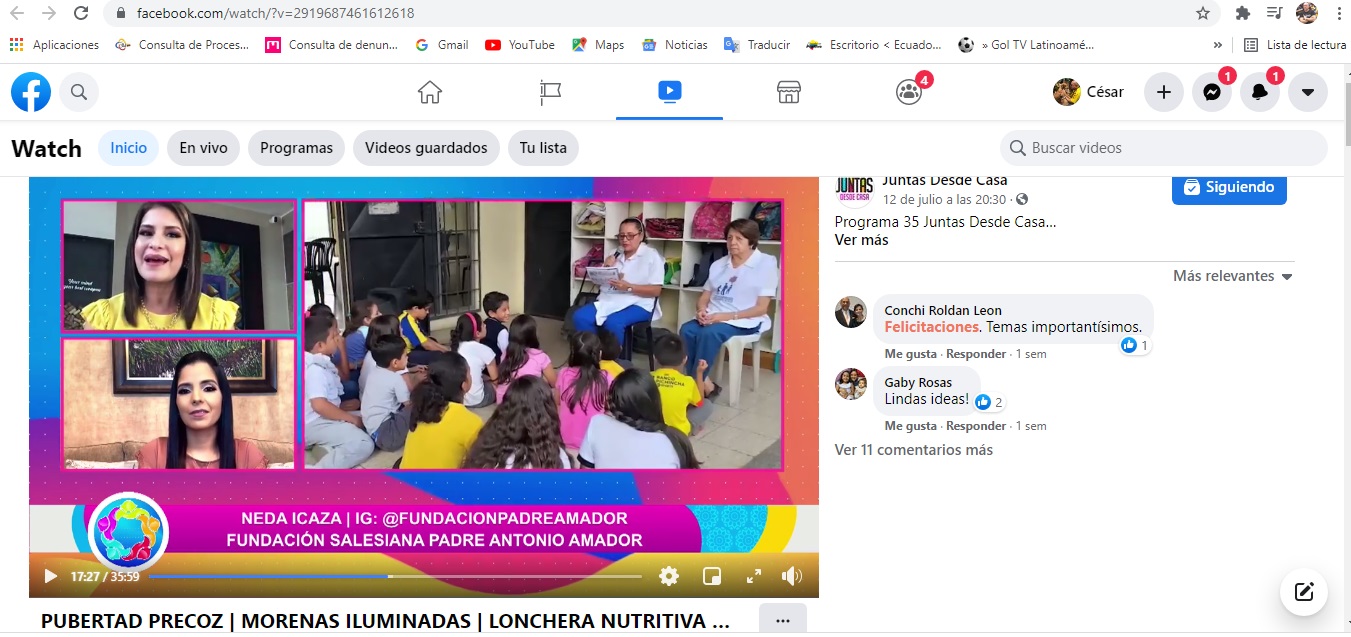This screenshot has height=637, width=1351.
Task: Toggle the Siguiendo follow button
Action: click(1229, 187)
